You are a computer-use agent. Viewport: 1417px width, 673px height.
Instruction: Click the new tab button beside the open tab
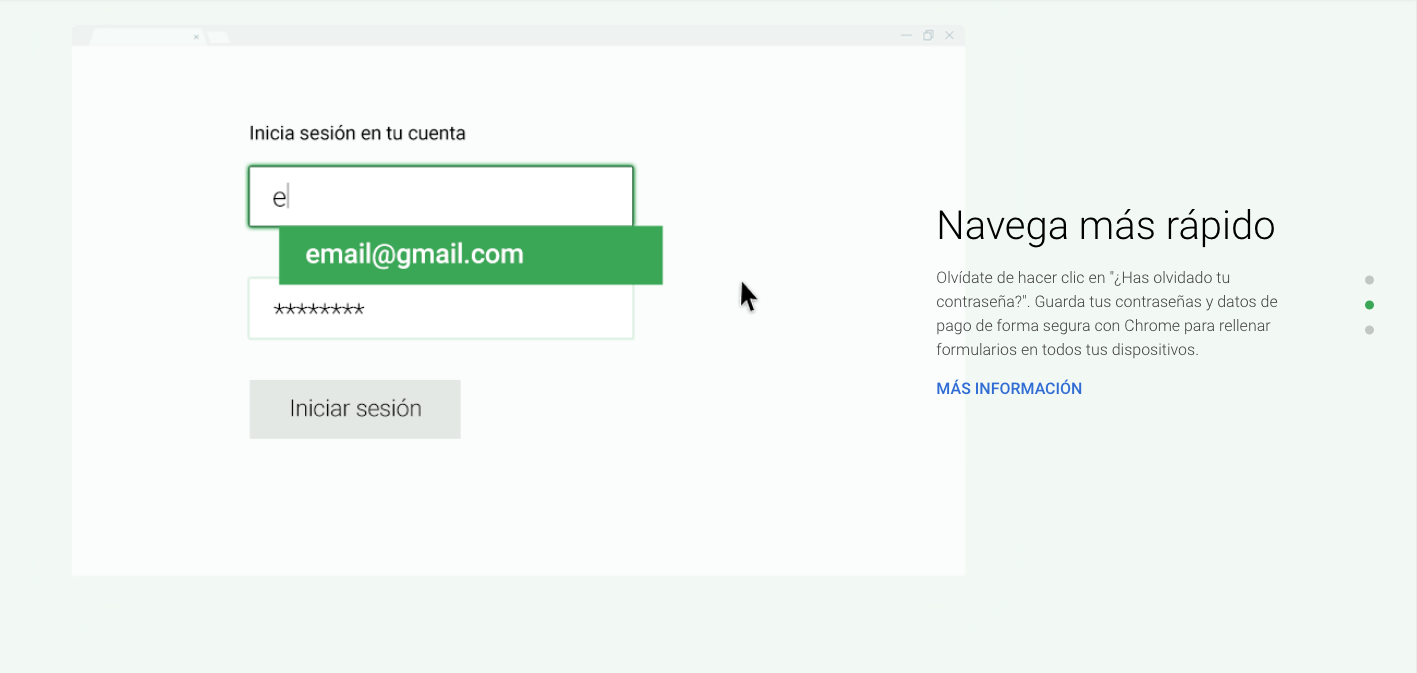pos(218,38)
